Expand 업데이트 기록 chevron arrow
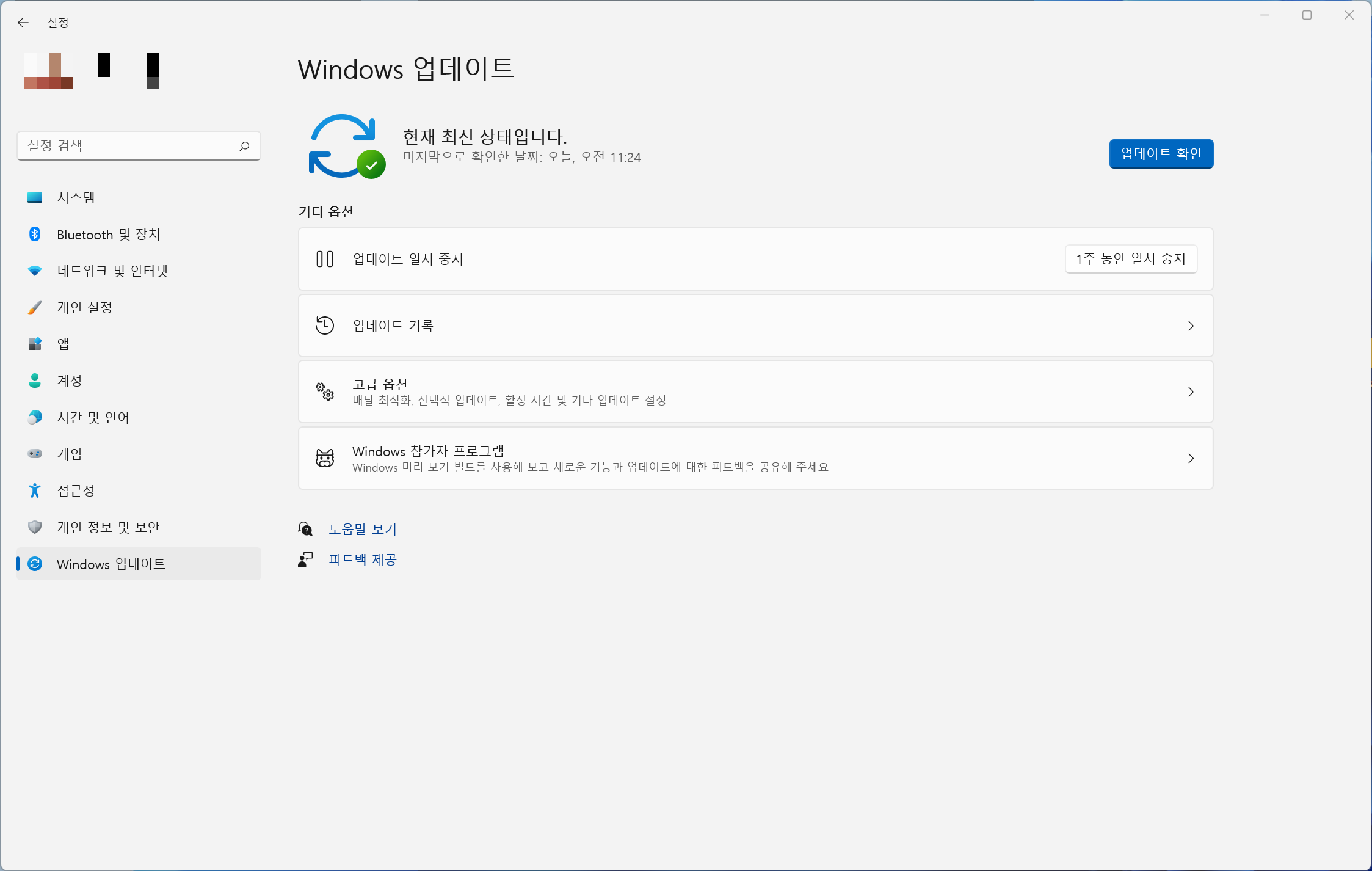 coord(1191,326)
